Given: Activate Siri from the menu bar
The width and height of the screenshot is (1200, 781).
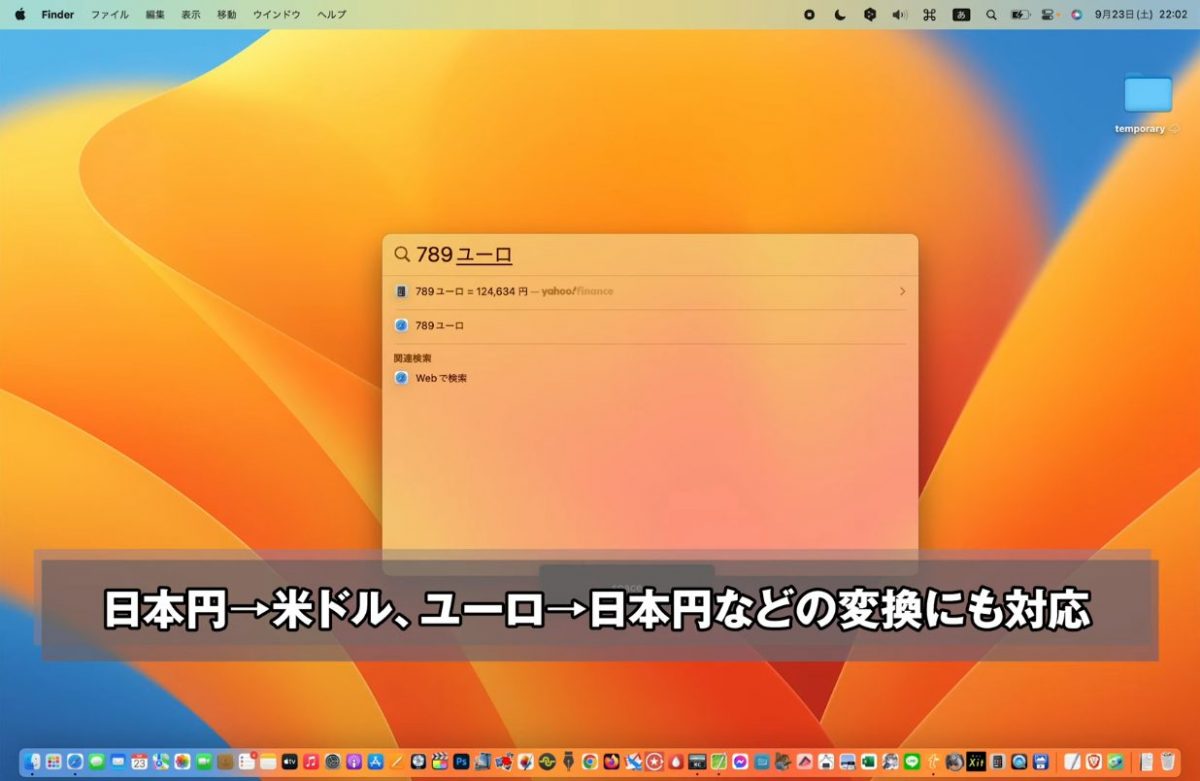Looking at the screenshot, I should point(1076,15).
